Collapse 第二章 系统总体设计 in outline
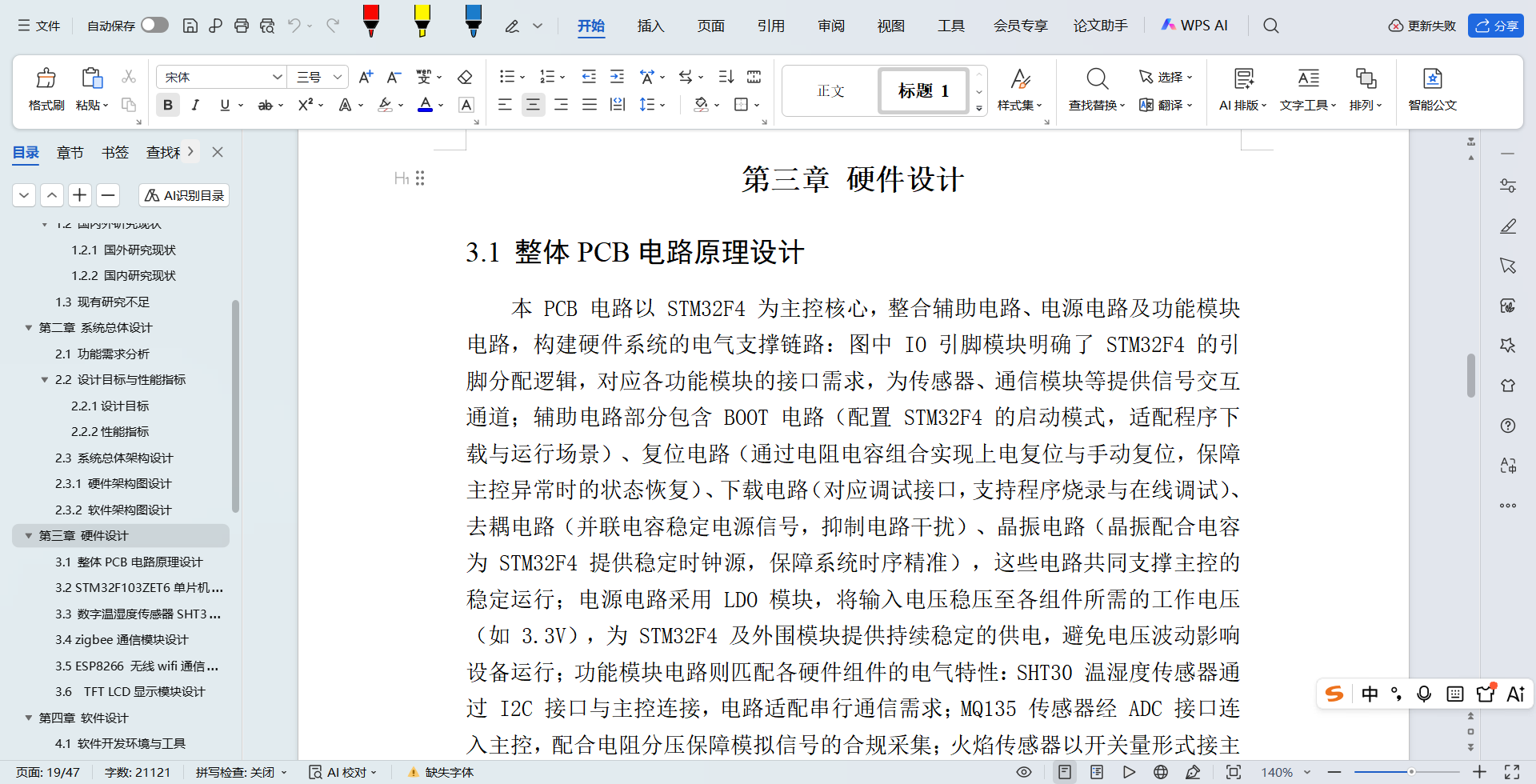Viewport: 1536px width, 784px height. click(29, 328)
